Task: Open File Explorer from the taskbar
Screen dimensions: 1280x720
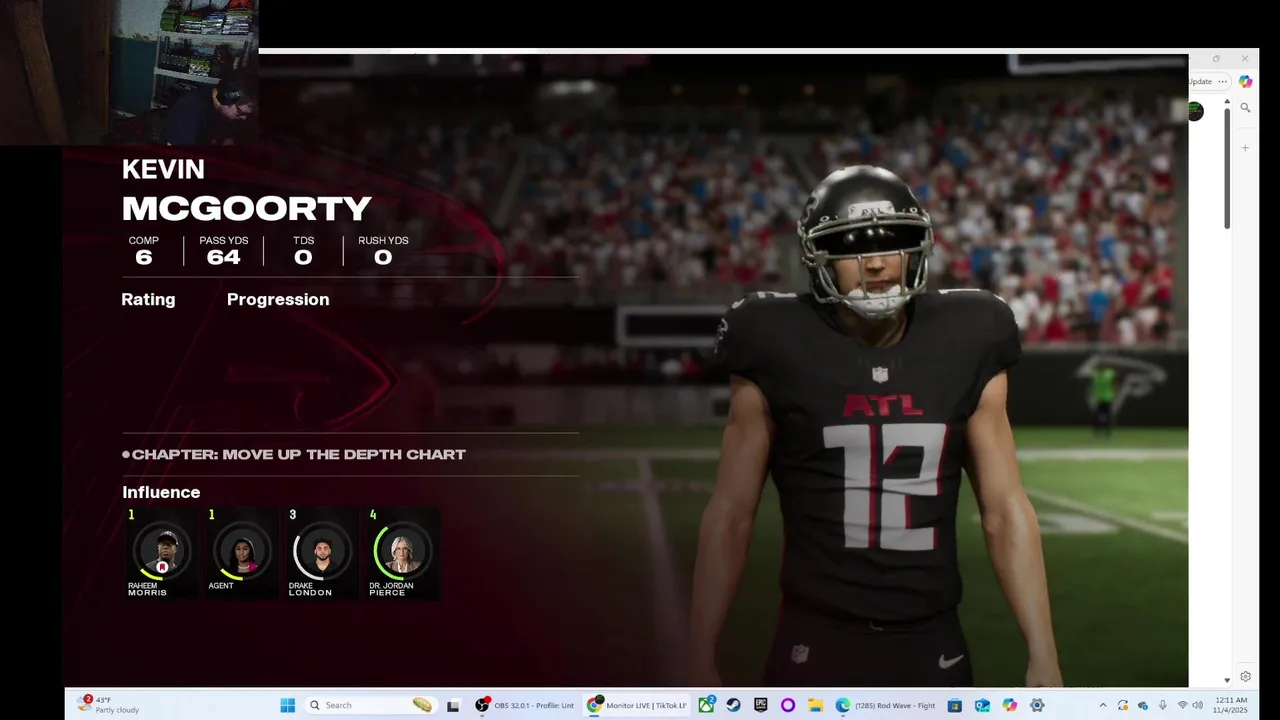Action: coord(814,705)
